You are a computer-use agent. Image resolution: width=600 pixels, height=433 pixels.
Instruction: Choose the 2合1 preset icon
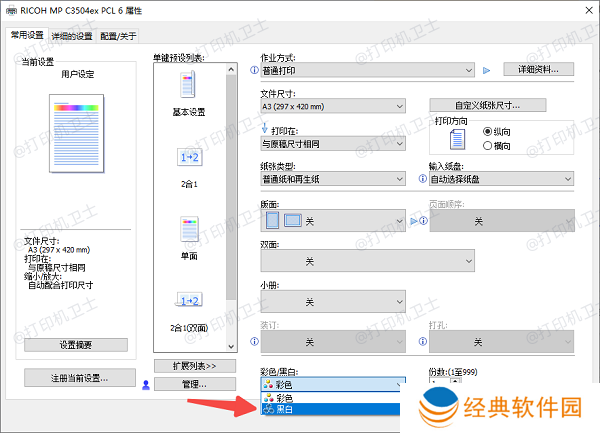click(x=189, y=157)
